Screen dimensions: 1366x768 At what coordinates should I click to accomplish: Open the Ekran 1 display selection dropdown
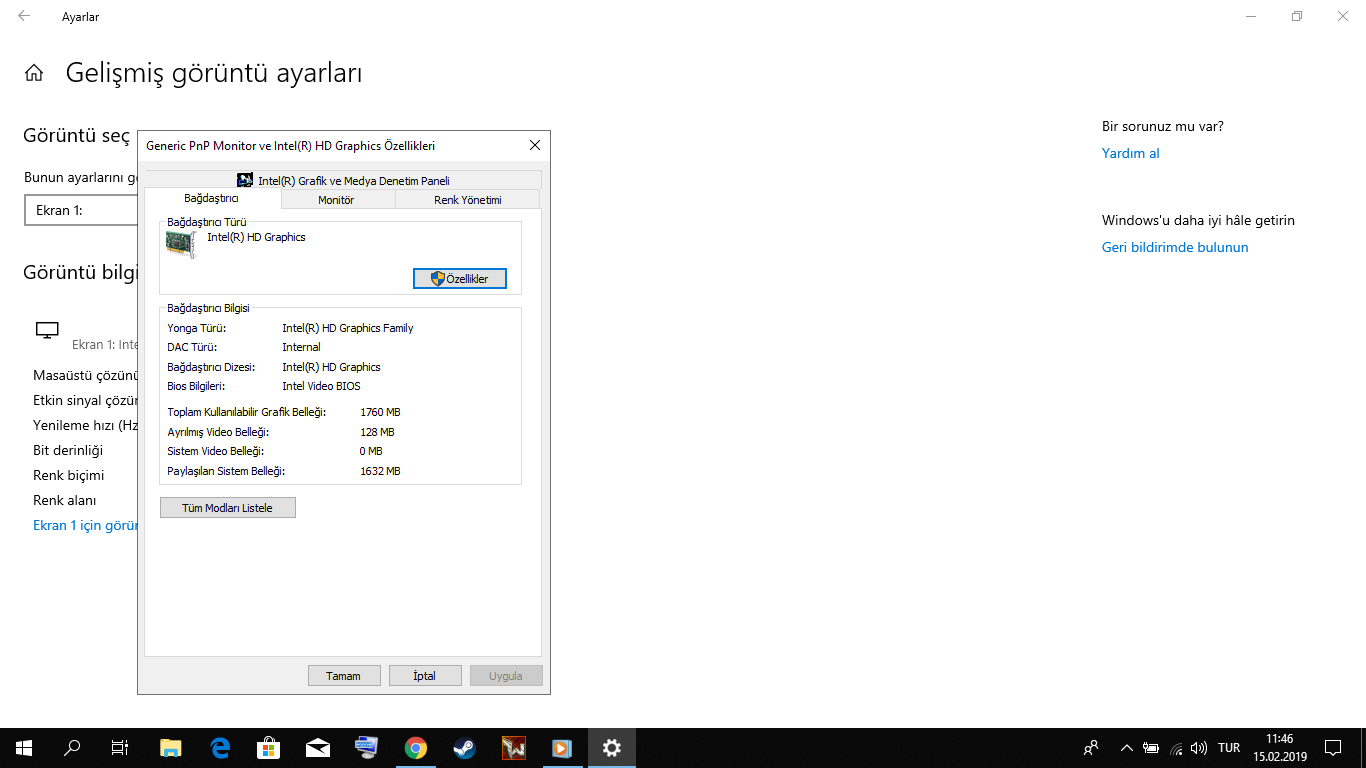click(81, 210)
